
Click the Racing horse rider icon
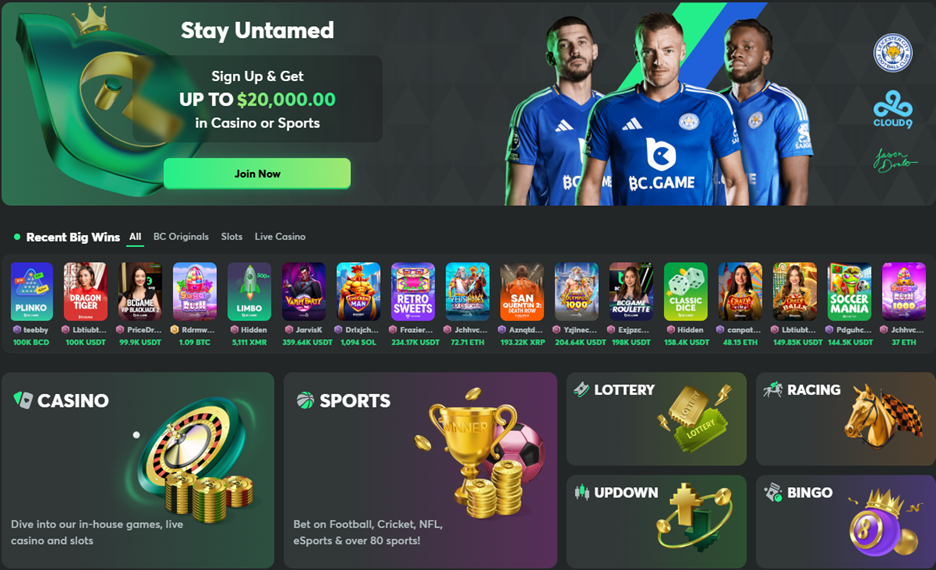(x=772, y=390)
